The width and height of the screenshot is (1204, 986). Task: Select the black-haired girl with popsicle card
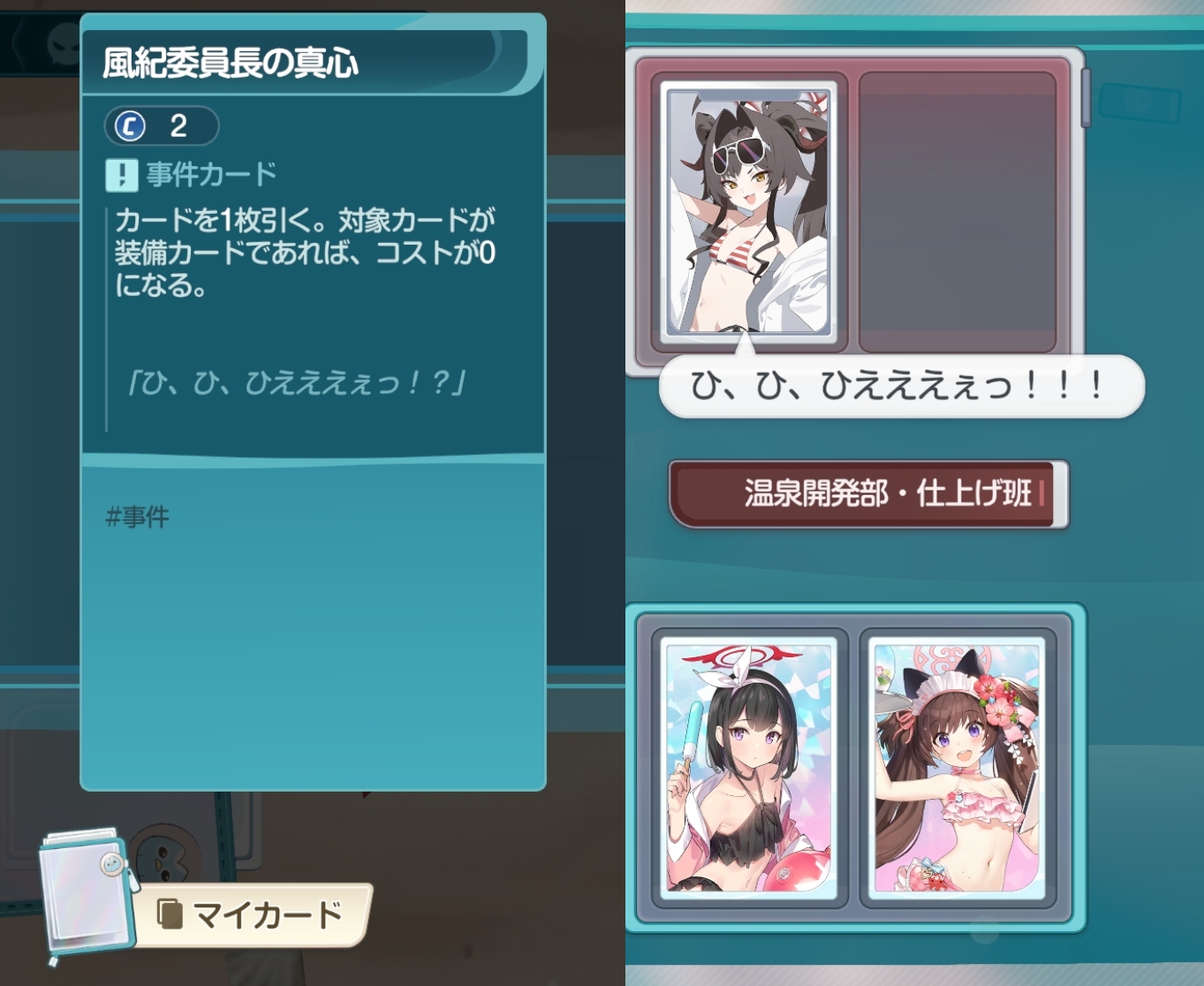click(x=749, y=767)
